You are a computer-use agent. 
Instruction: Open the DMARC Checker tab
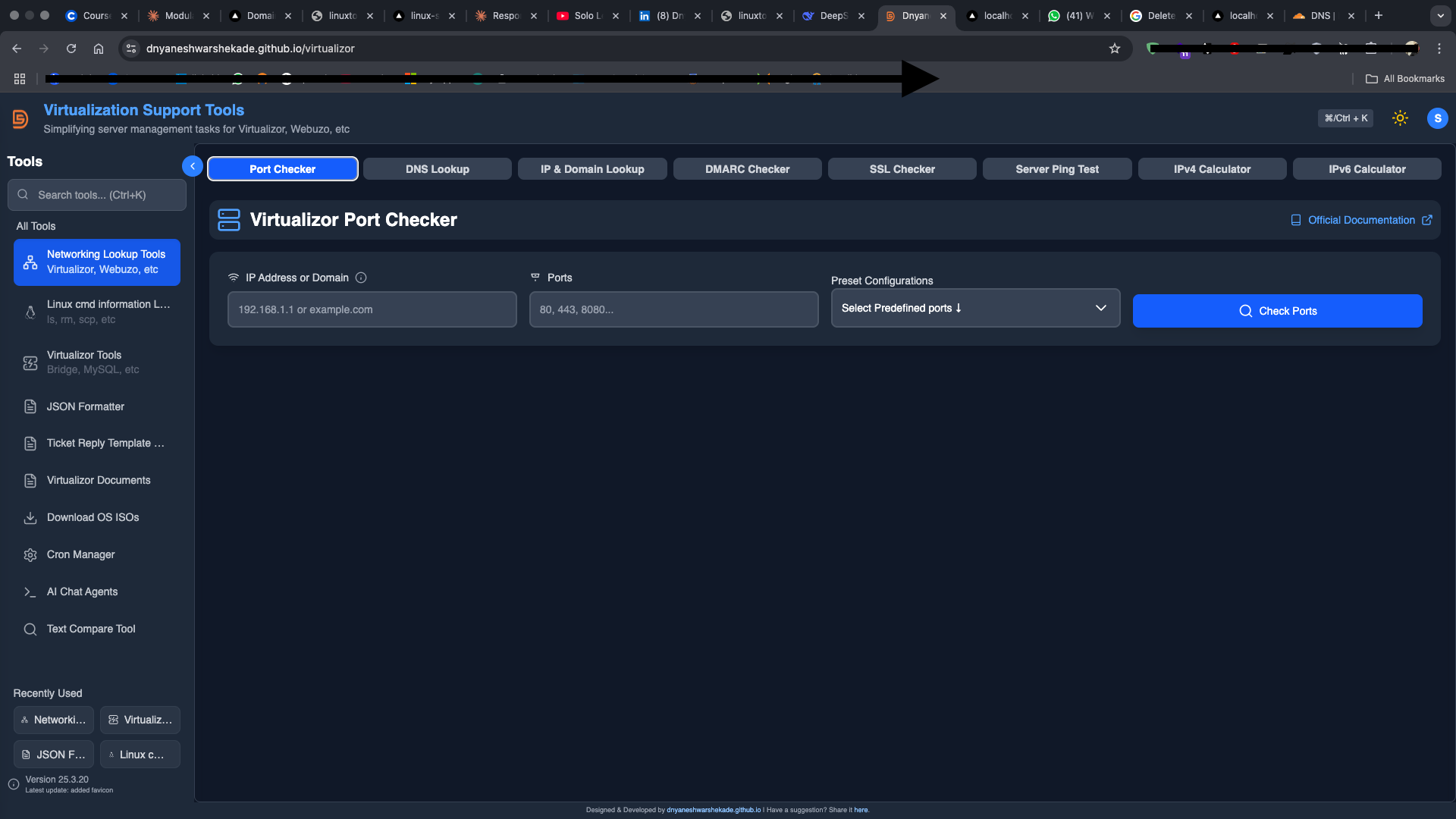click(x=748, y=169)
